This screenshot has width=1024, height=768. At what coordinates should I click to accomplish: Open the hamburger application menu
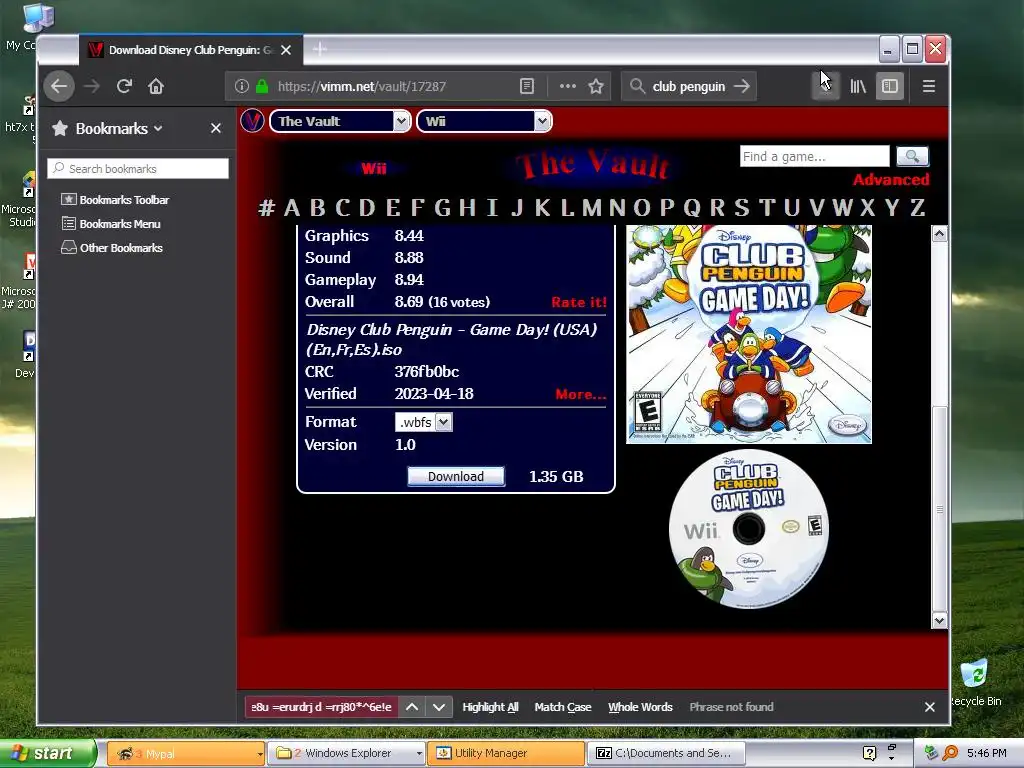pyautogui.click(x=929, y=86)
